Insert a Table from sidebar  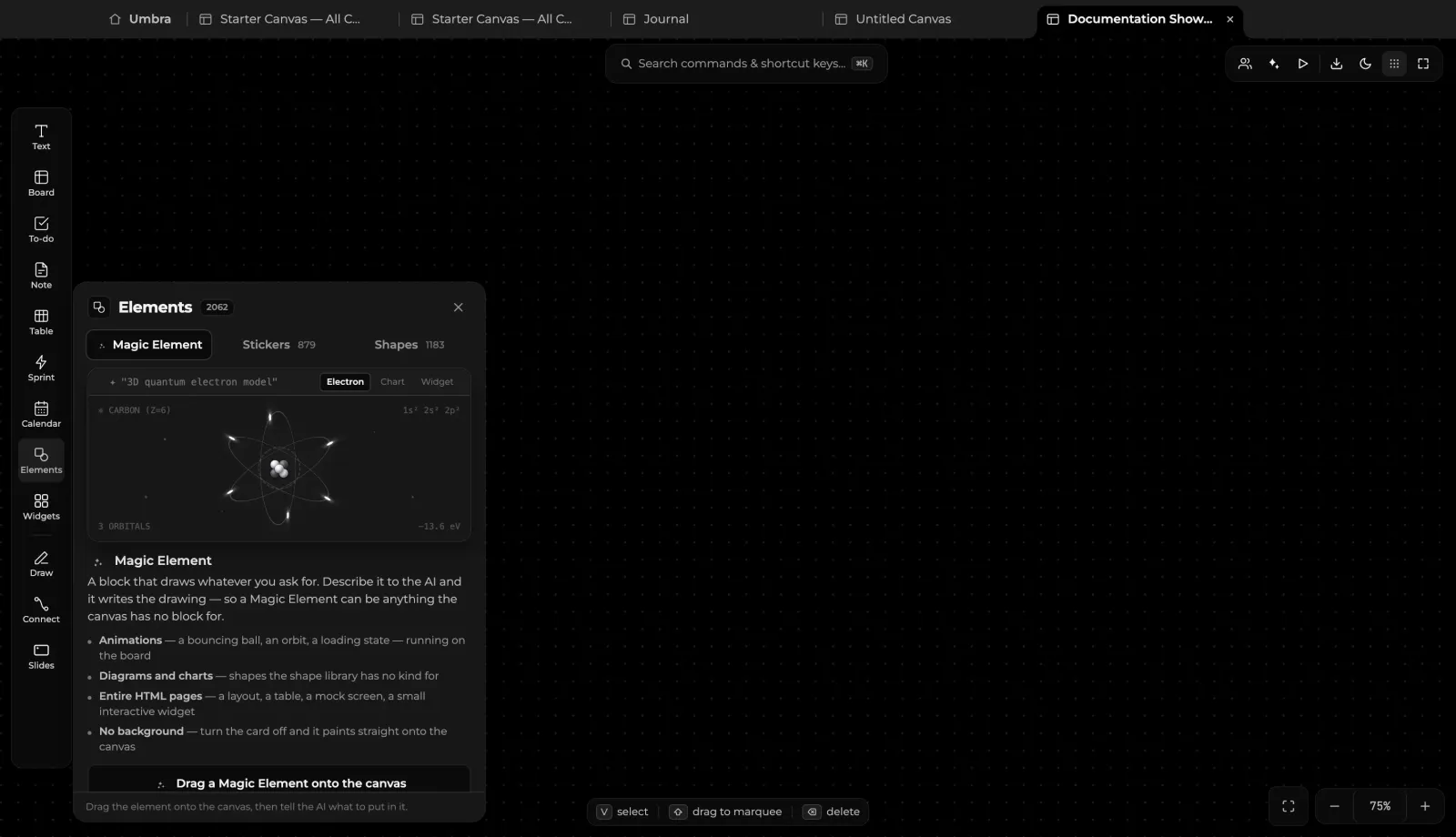(41, 322)
